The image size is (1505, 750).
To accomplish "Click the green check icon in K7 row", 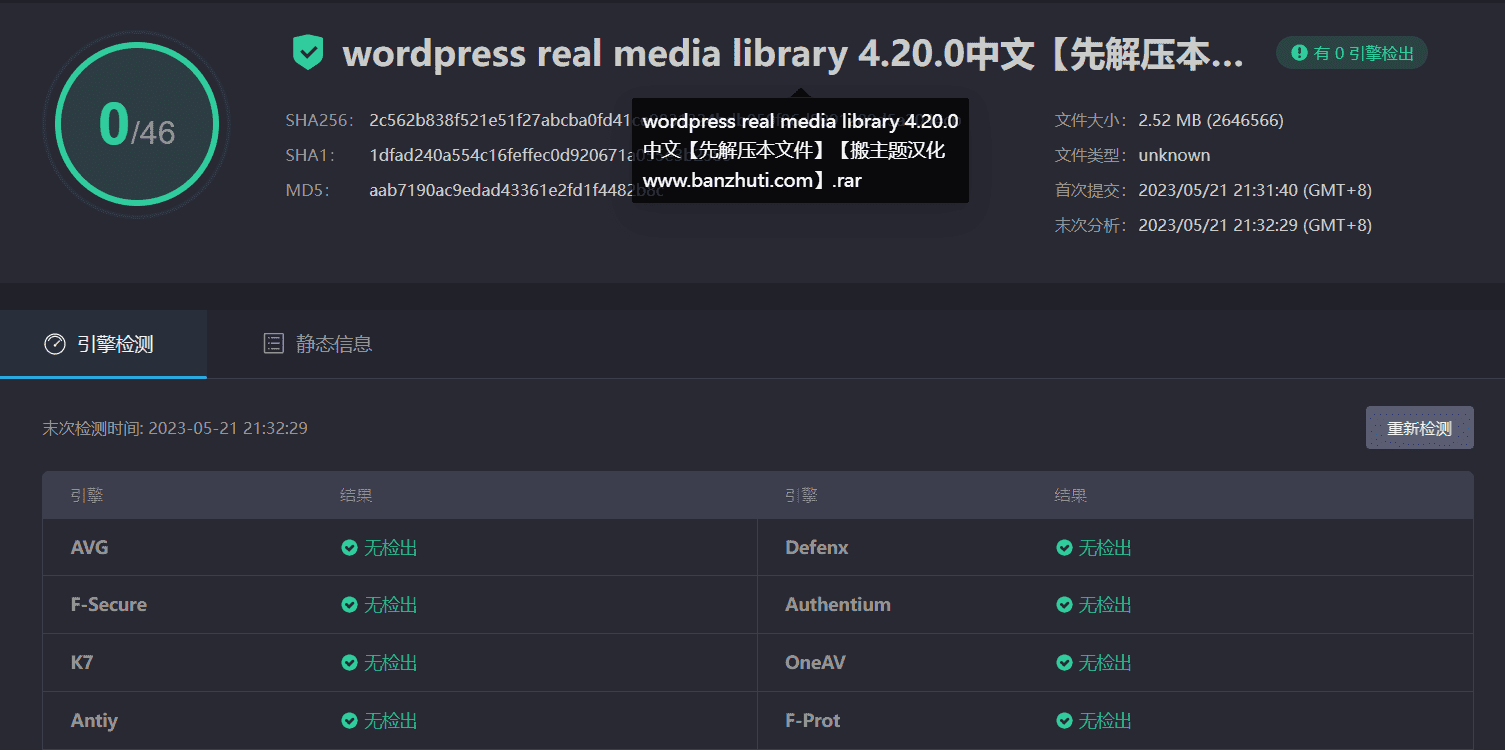I will click(349, 663).
